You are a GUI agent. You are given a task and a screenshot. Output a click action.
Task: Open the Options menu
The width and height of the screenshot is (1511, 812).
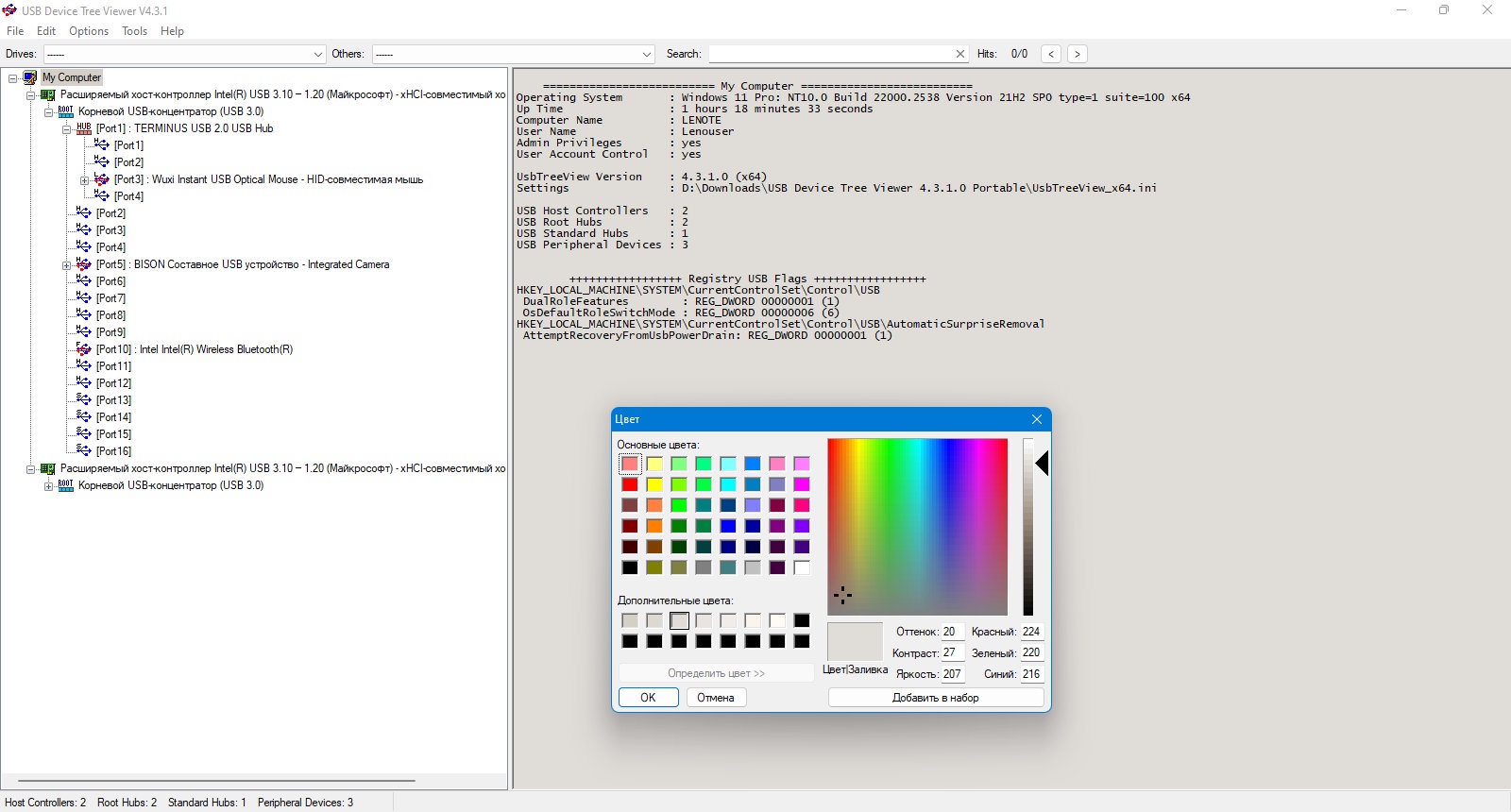click(89, 31)
